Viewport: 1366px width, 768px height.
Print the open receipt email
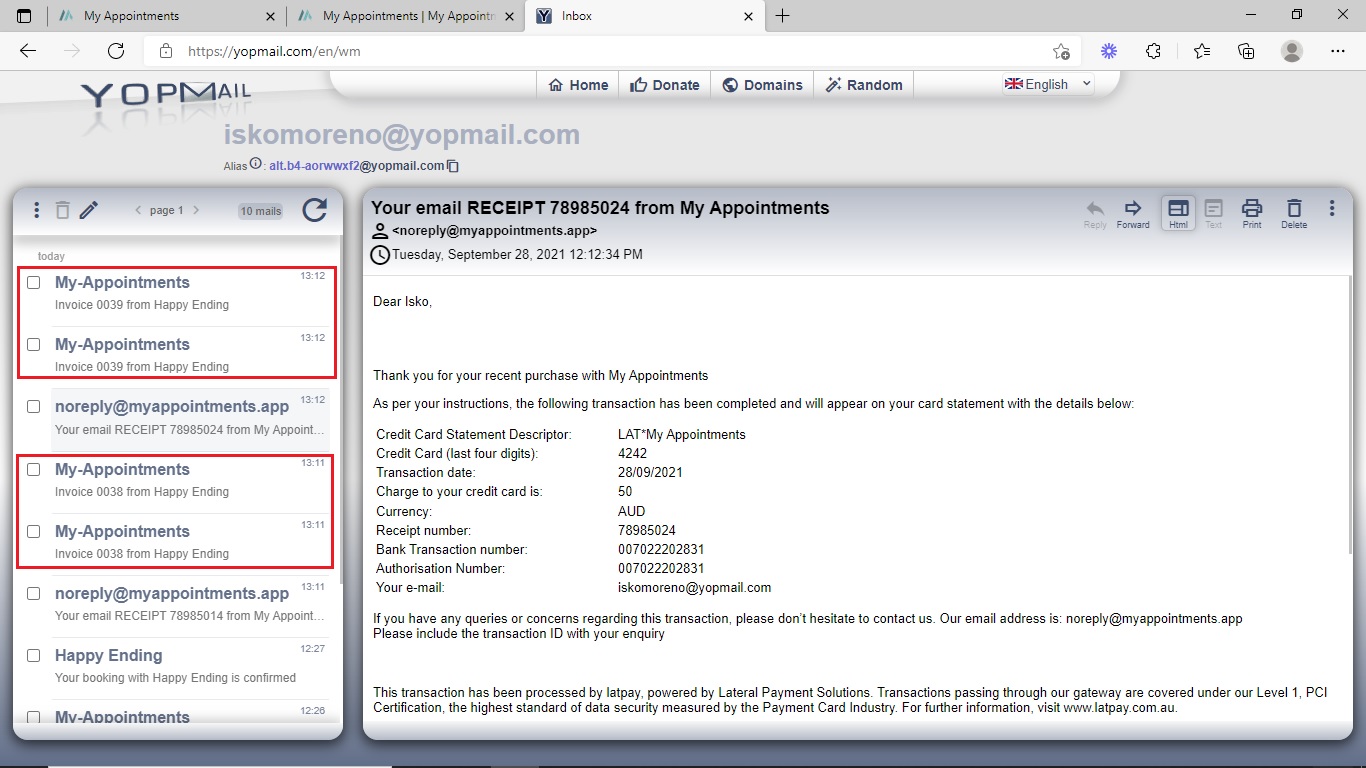[1251, 213]
